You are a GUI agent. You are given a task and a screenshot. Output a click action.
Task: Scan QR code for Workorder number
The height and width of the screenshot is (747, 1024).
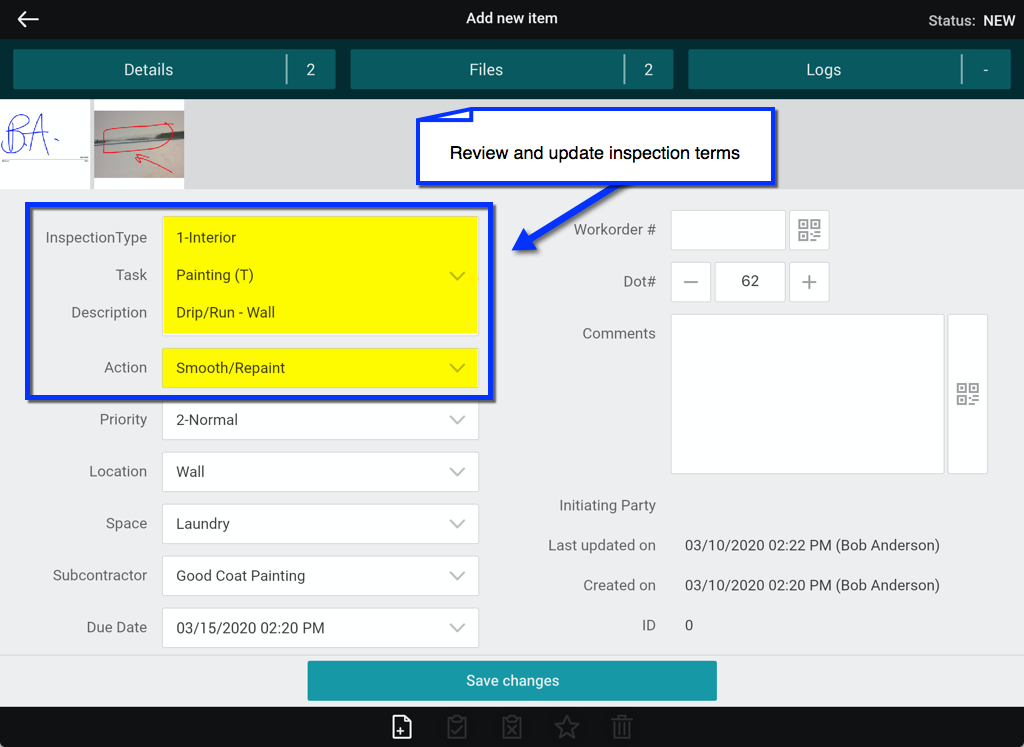tap(809, 230)
